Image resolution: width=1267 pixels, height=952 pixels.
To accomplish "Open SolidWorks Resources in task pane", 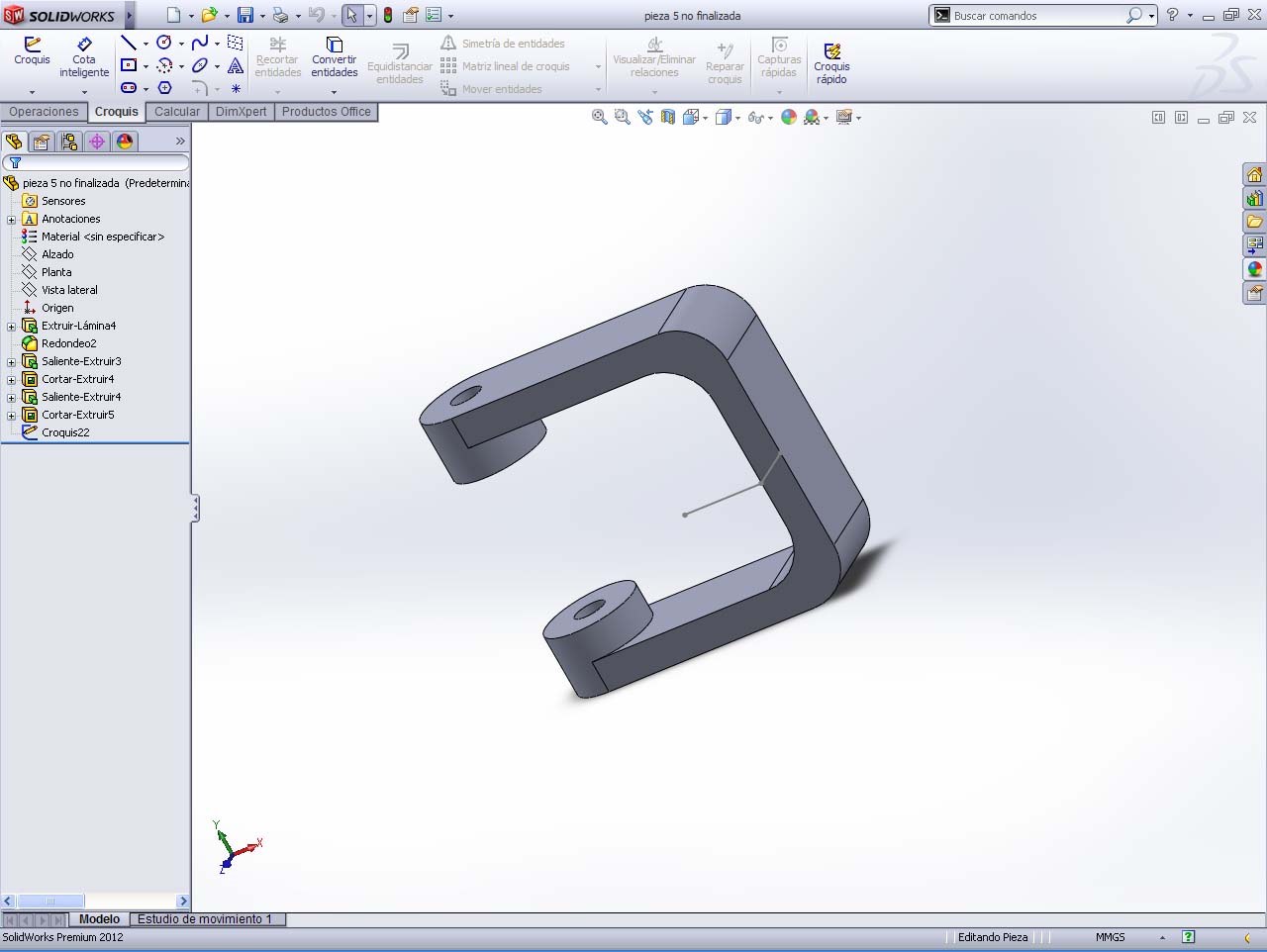I will tap(1254, 175).
